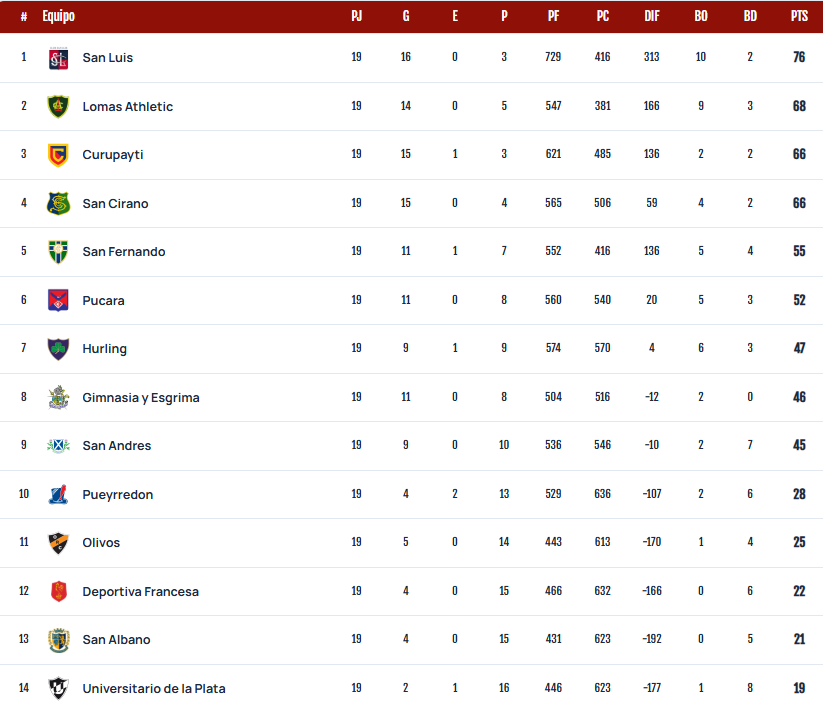The height and width of the screenshot is (711, 823).
Task: Click San Luis's 76 points value
Action: [799, 57]
